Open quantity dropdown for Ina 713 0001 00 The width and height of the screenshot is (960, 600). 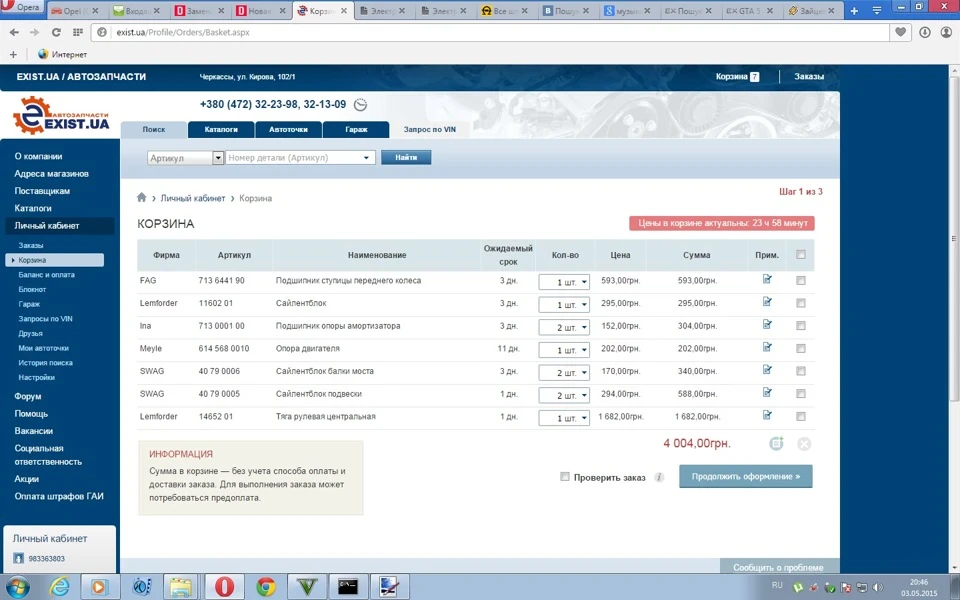click(x=564, y=327)
